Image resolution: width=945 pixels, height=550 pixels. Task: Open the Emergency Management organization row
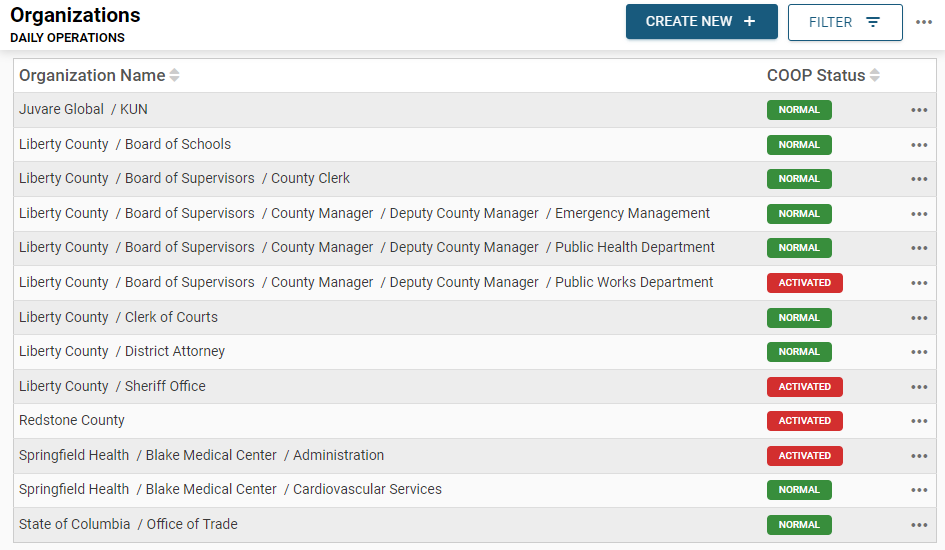632,213
